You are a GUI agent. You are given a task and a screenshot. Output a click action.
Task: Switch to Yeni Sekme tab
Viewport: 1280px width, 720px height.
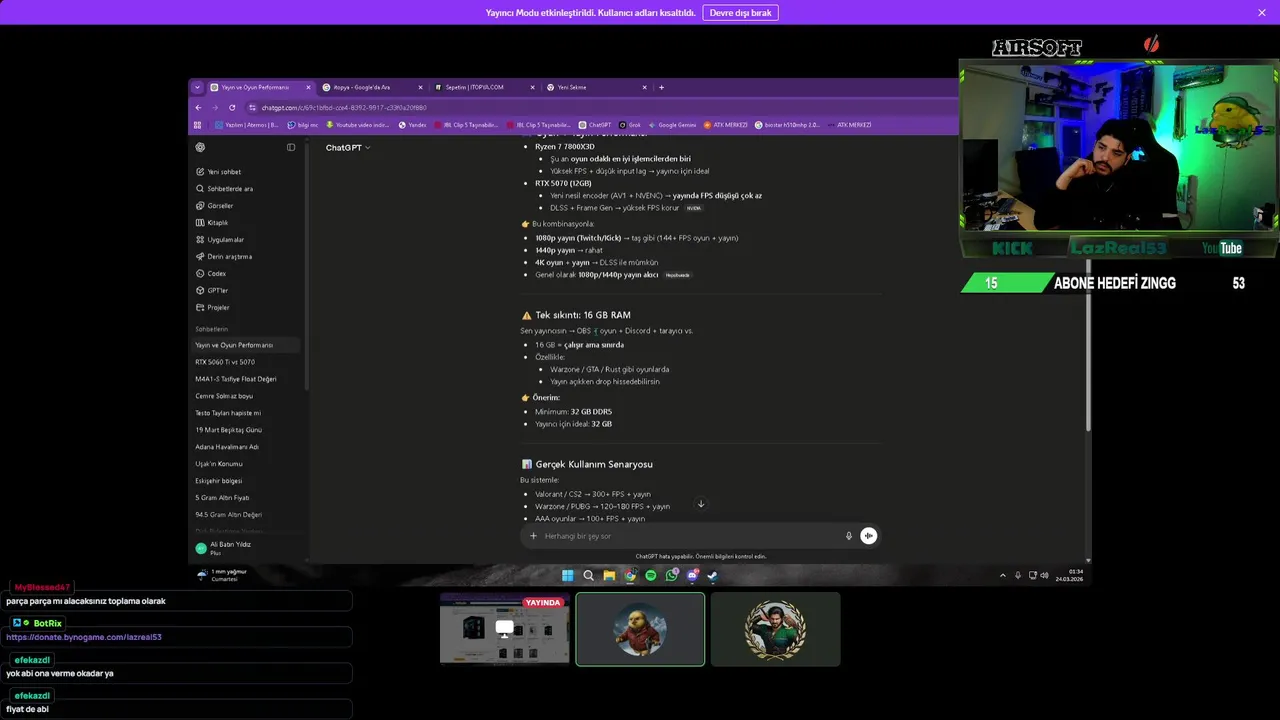[598, 87]
